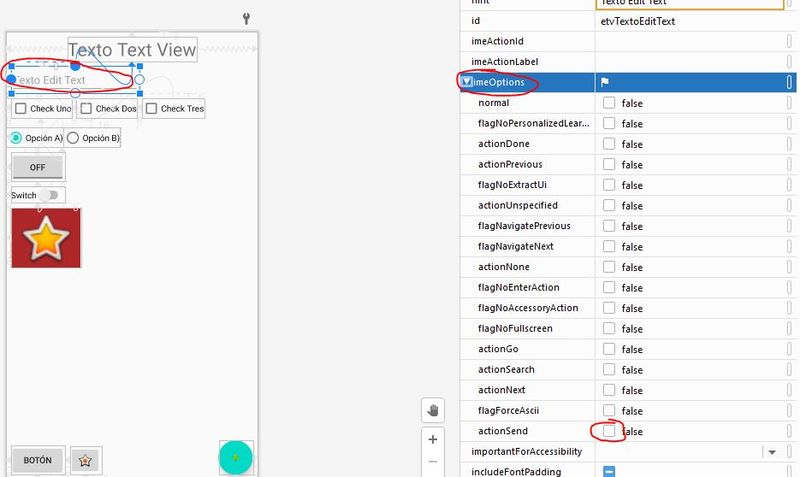
Task: Click the star image button next to BOTÓN
Action: tap(85, 460)
